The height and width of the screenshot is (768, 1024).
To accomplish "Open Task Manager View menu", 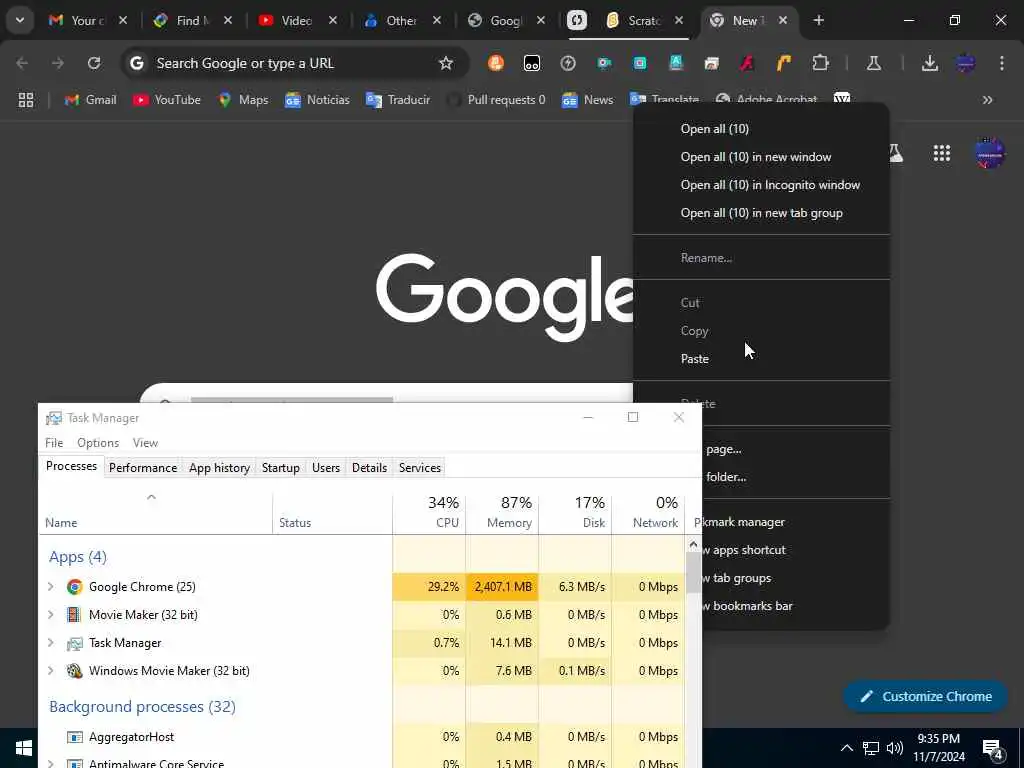I will [x=145, y=443].
